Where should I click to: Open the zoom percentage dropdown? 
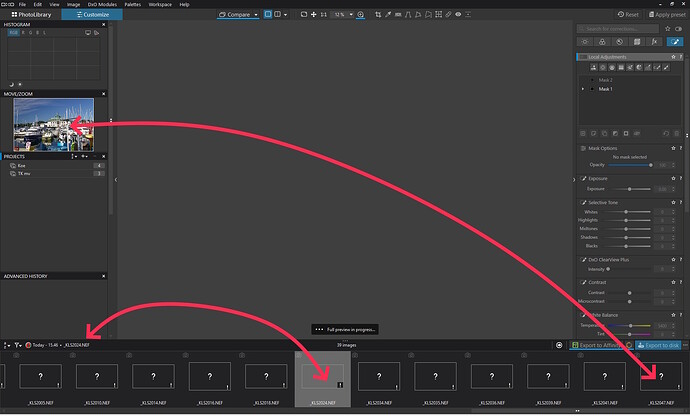(351, 15)
